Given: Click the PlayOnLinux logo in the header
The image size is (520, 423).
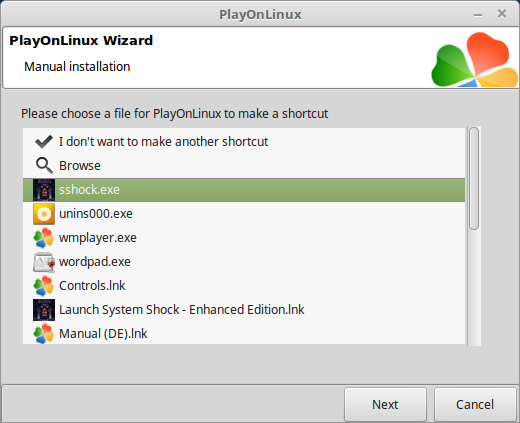Looking at the screenshot, I should (475, 60).
